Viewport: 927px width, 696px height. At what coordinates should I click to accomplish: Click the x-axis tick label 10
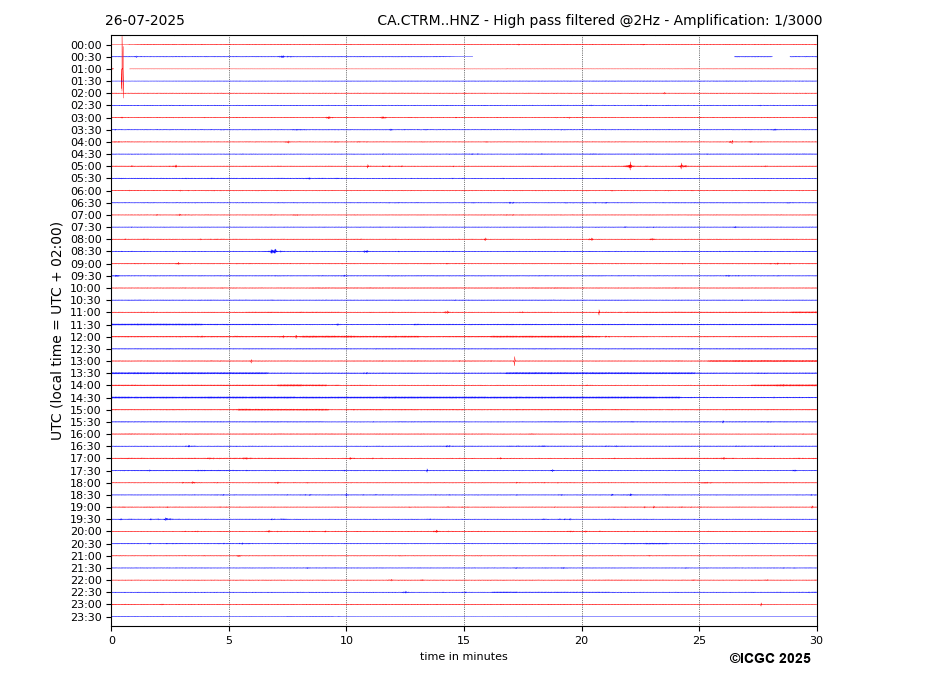tap(346, 640)
